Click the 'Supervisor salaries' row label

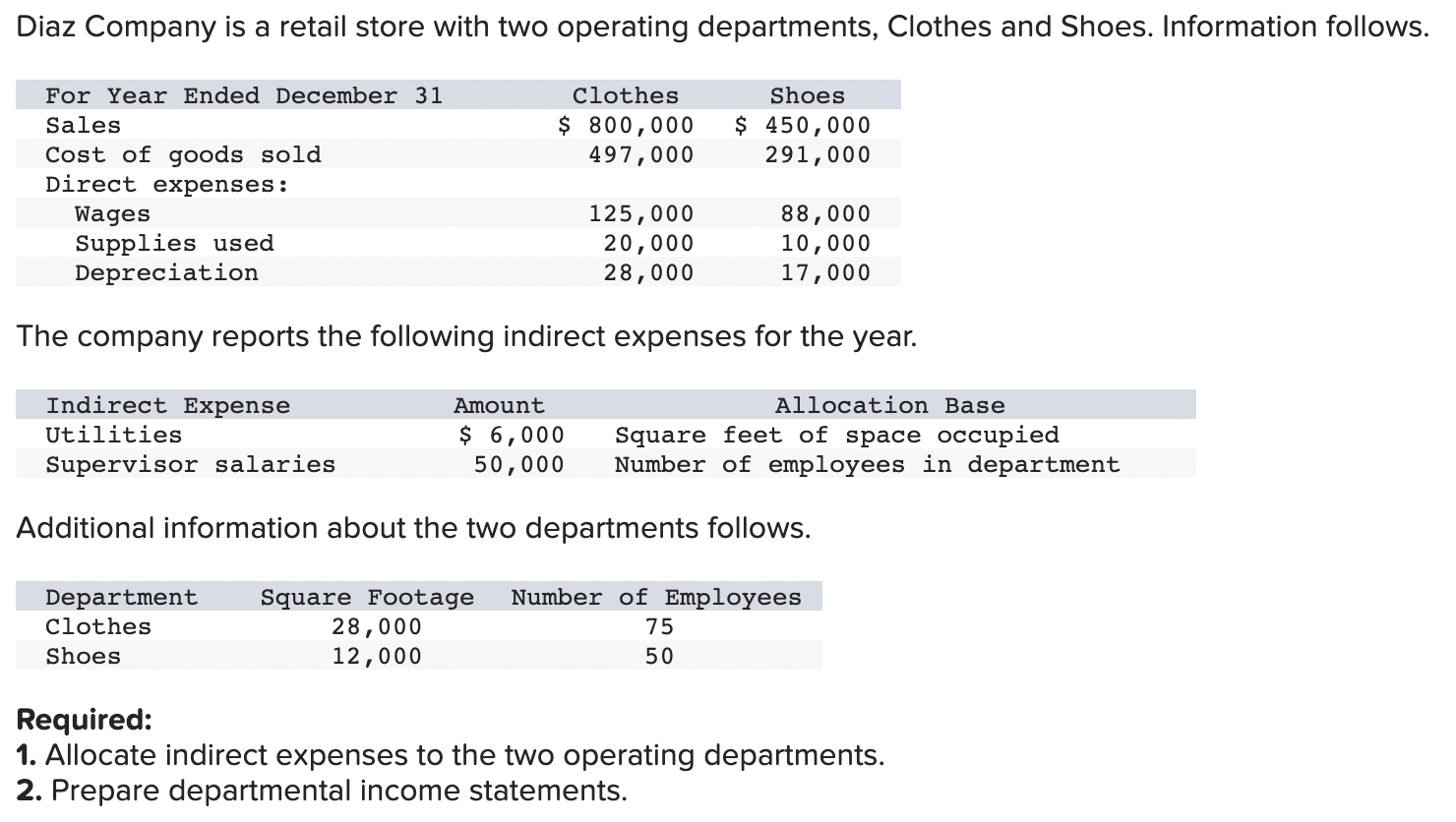coord(191,464)
